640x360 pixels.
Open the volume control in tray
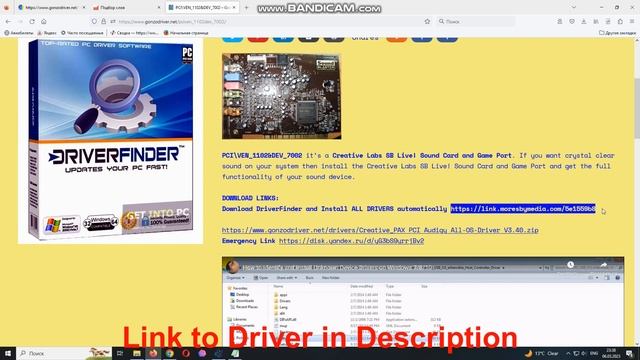click(584, 353)
